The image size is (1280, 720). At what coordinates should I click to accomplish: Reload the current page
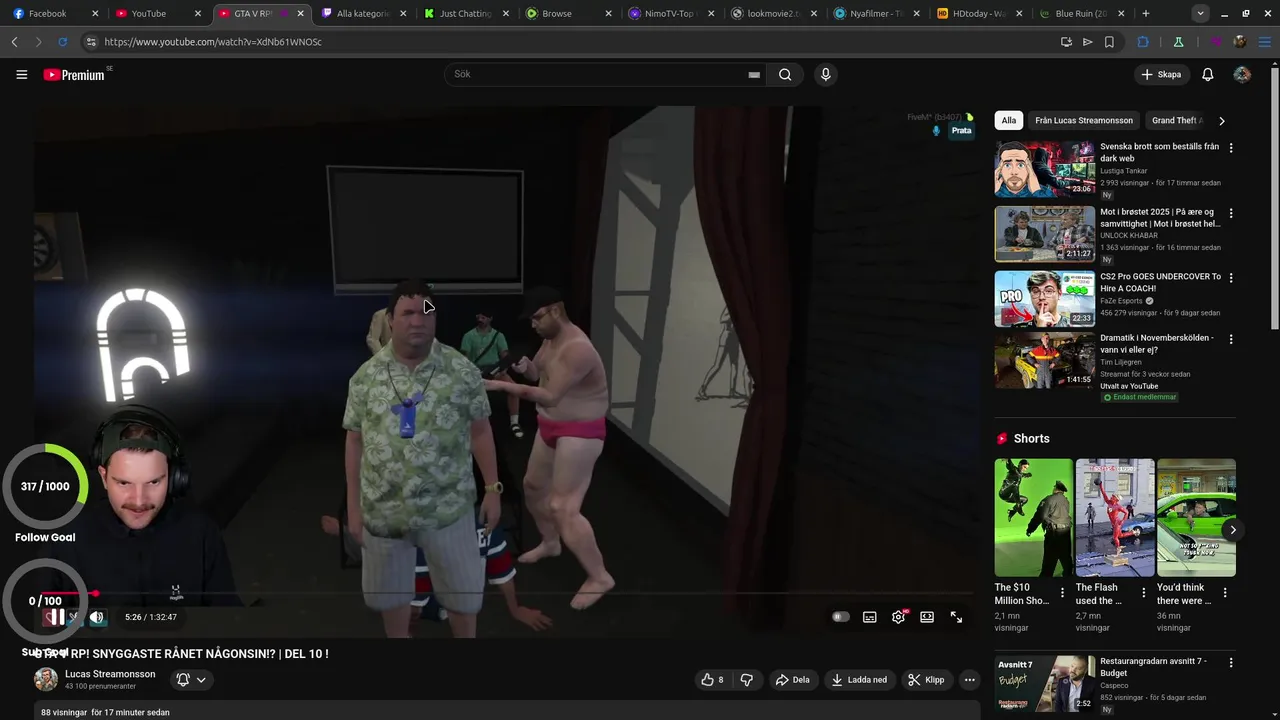point(62,42)
